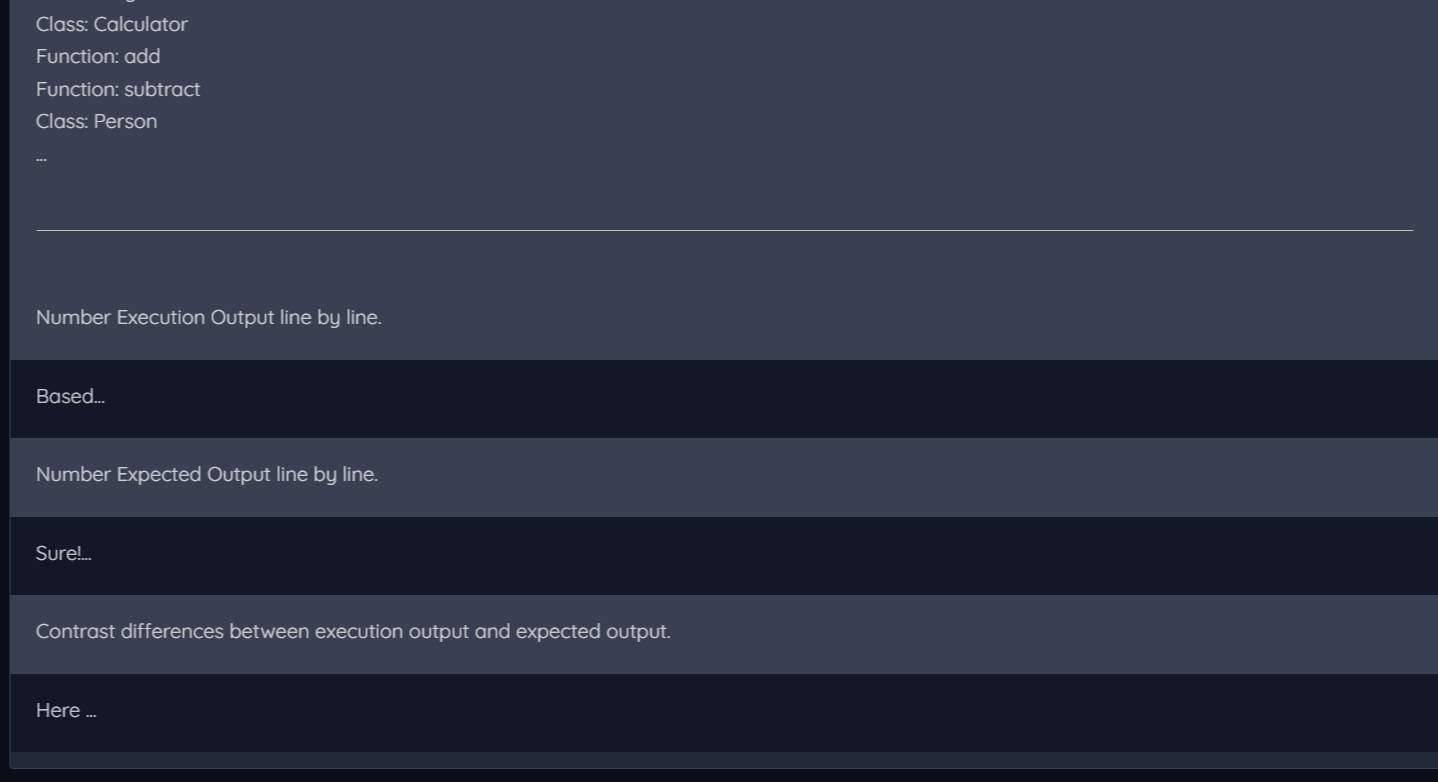Click the "Function:" label before add
Viewport: 1438px width, 782px height.
click(x=77, y=57)
